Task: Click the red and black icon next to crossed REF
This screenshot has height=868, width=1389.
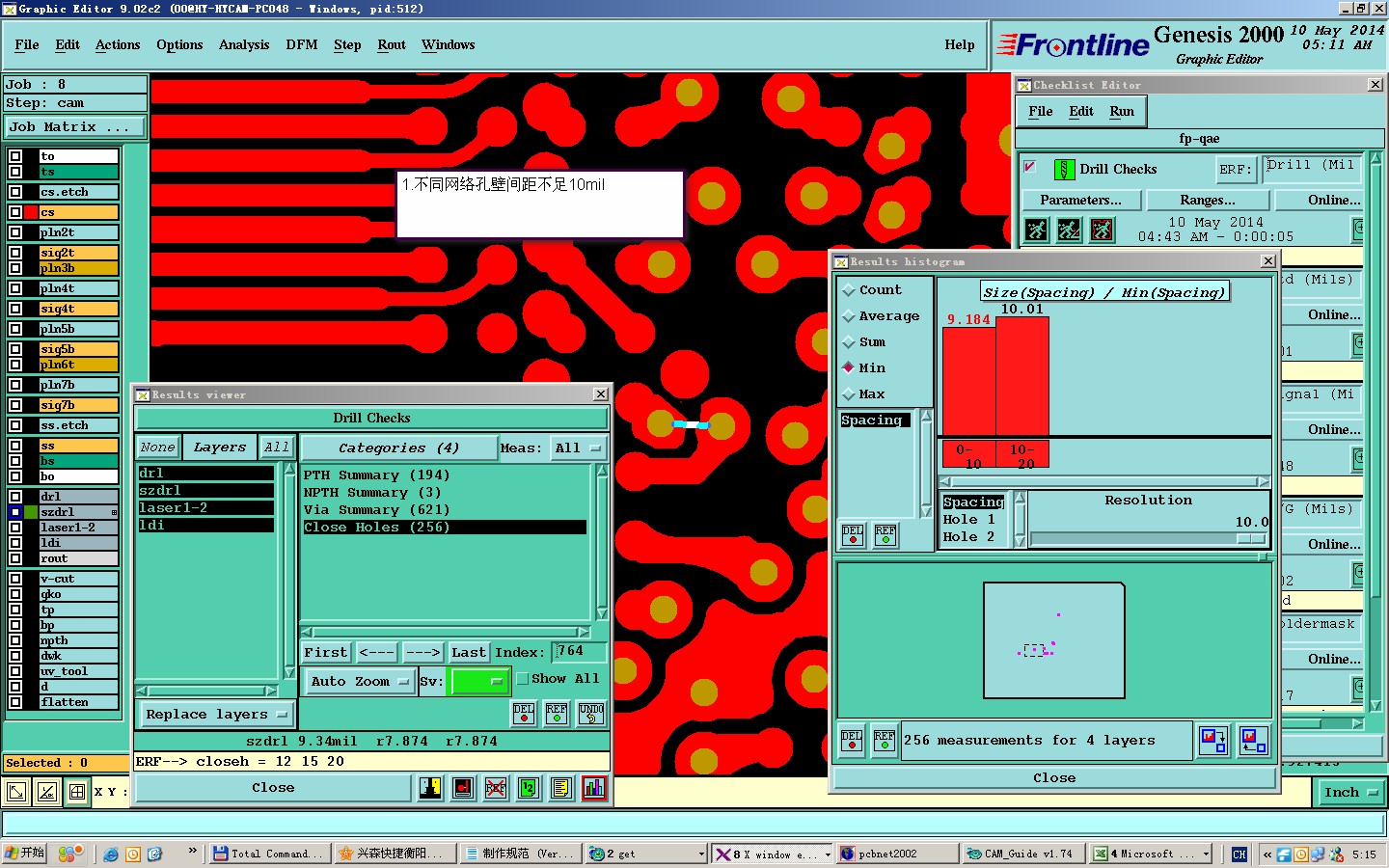Action: [x=463, y=788]
